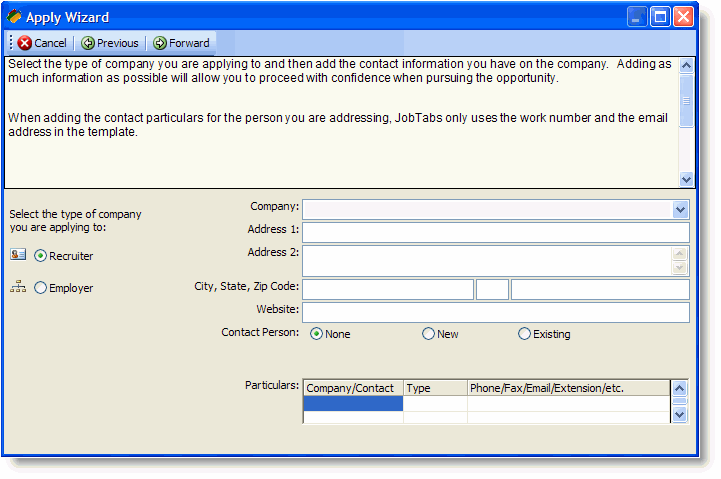Choose New for Contact Person
This screenshot has width=721, height=479.
(x=428, y=334)
